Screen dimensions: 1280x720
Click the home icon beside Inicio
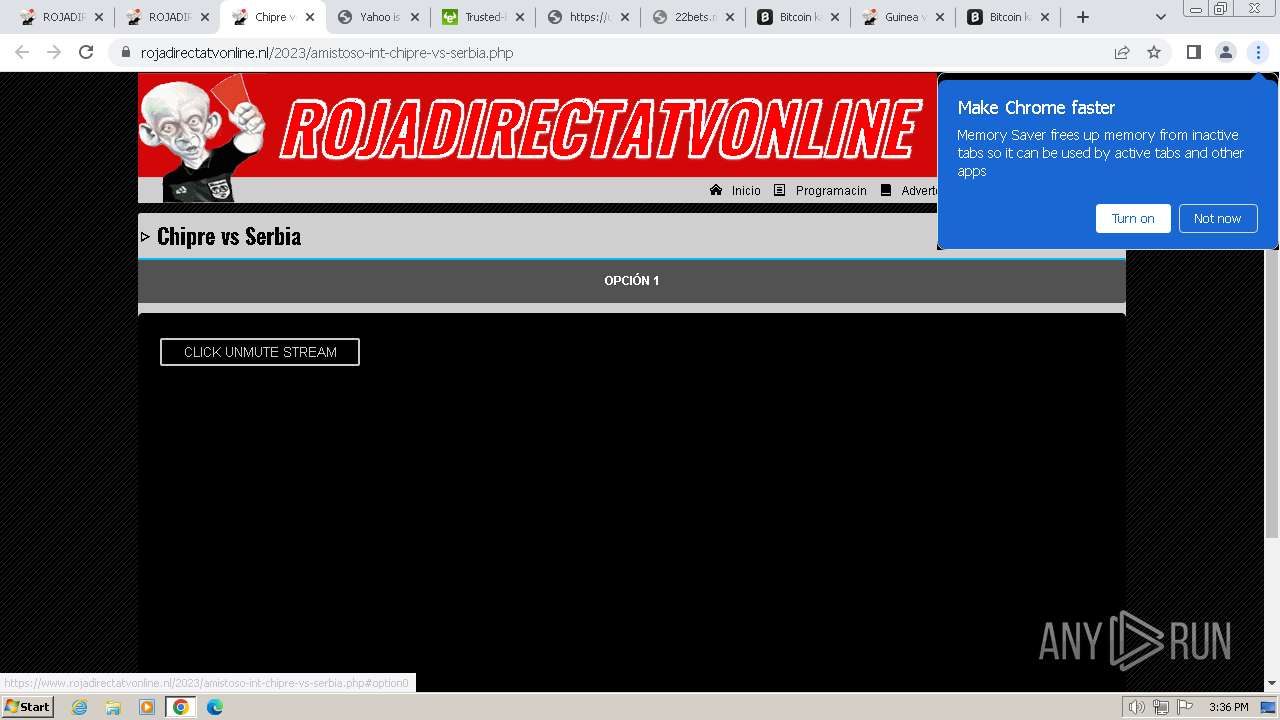[716, 190]
